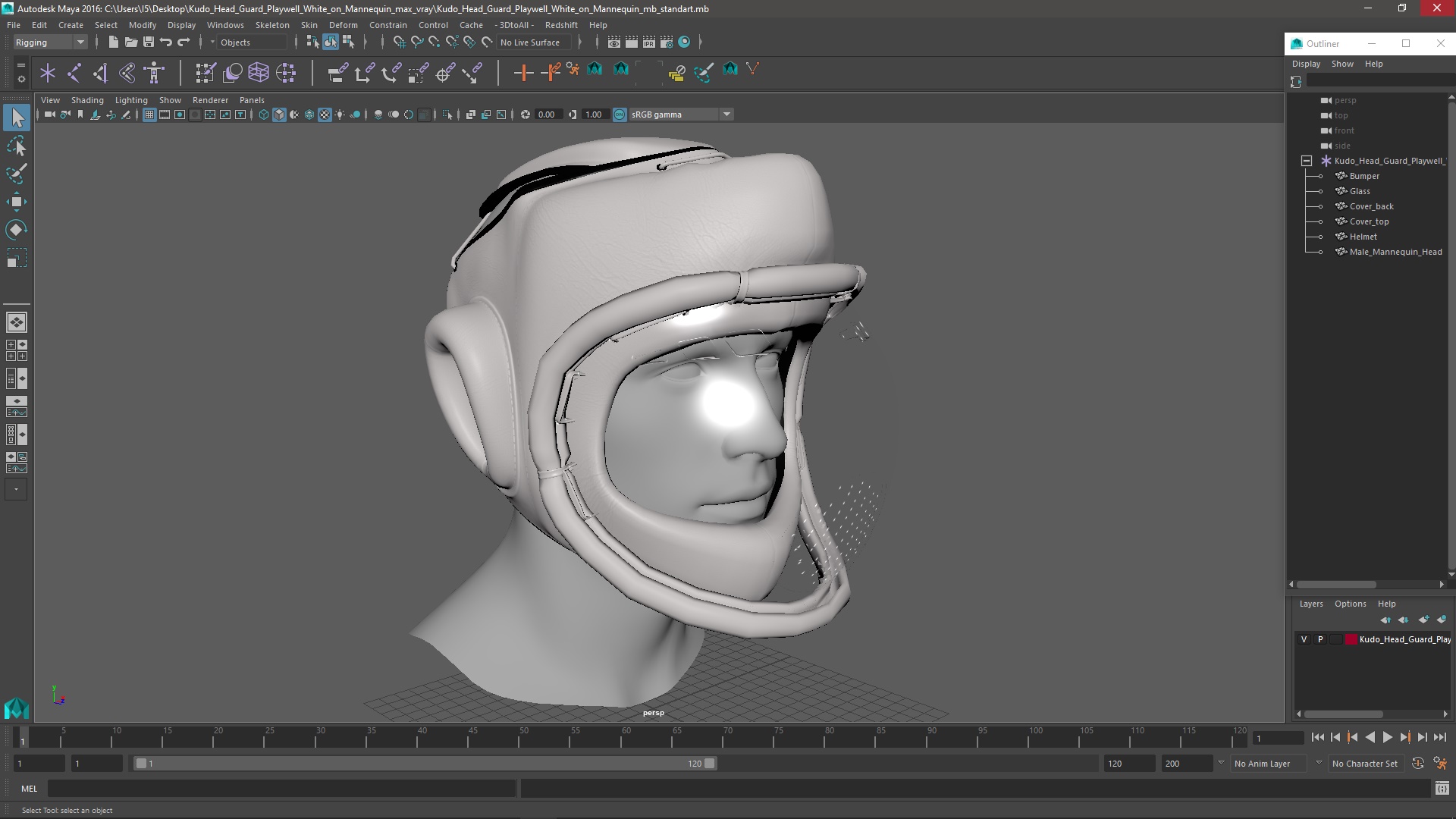The width and height of the screenshot is (1456, 819).
Task: Click the play forward button
Action: click(1387, 737)
